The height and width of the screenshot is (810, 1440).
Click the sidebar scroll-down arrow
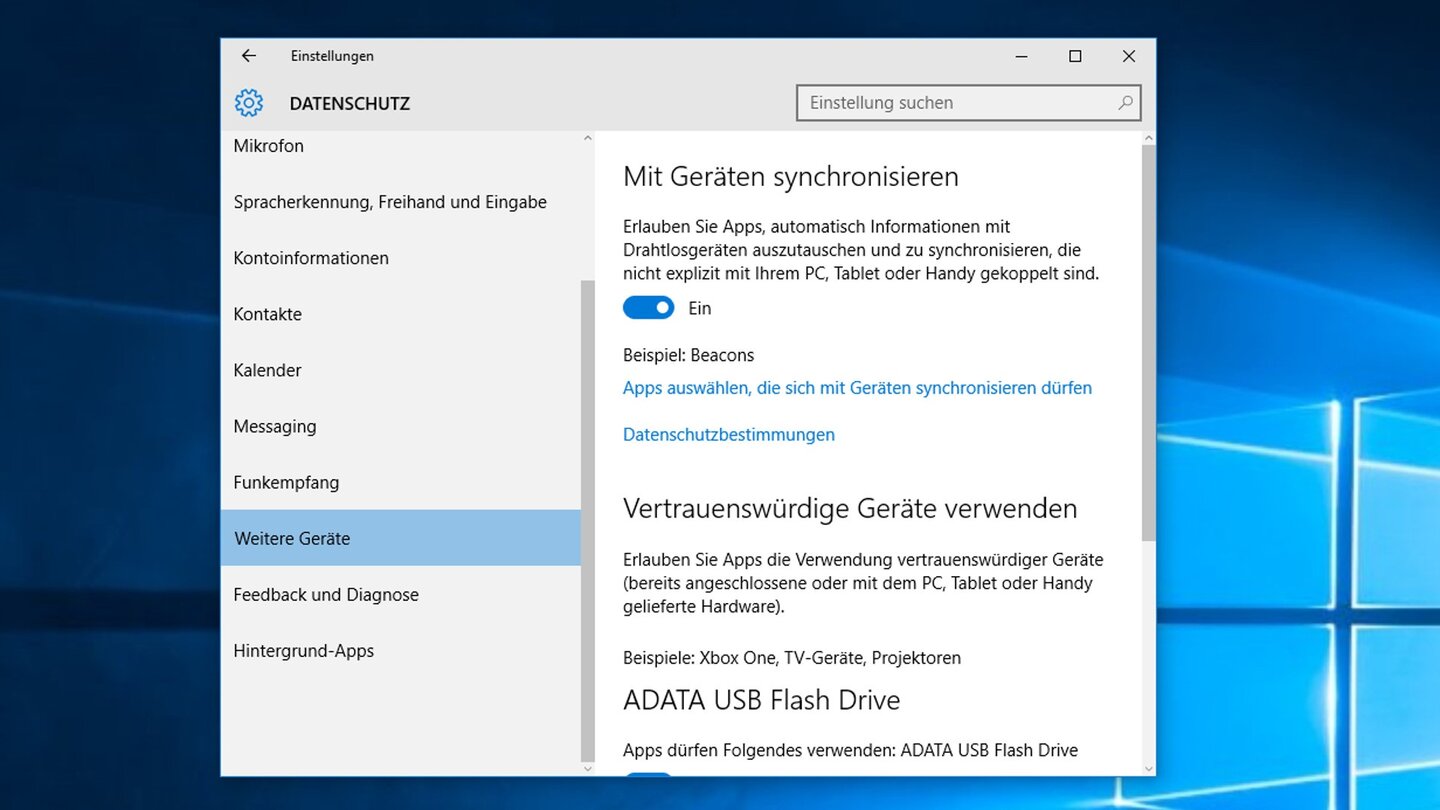[587, 767]
